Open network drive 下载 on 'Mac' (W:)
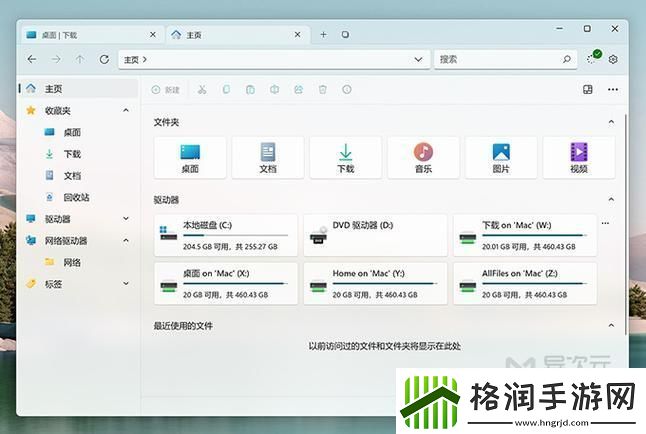The image size is (646, 434). (525, 235)
